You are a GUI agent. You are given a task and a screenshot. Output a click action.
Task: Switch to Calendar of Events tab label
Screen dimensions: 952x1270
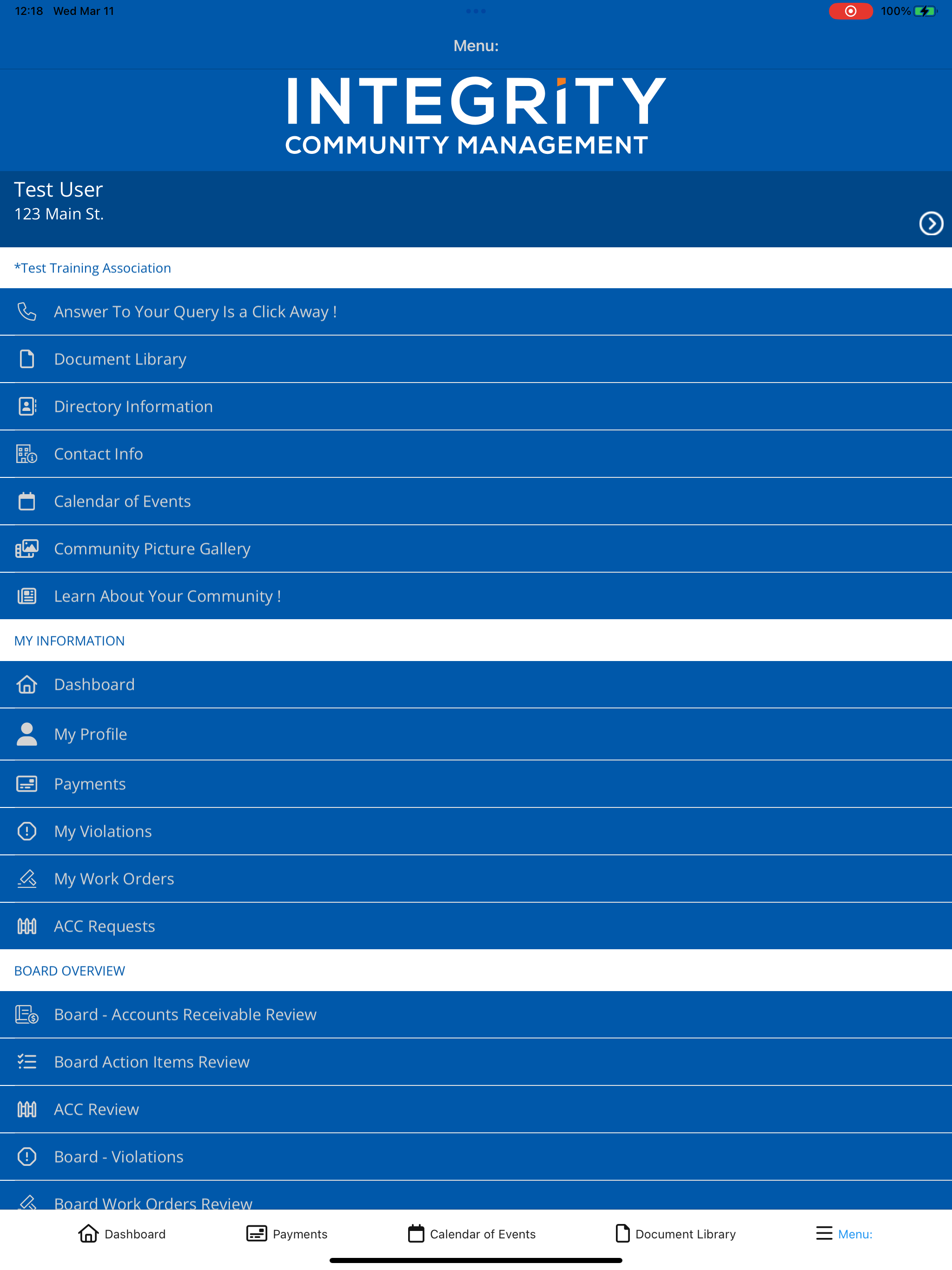coord(483,1234)
